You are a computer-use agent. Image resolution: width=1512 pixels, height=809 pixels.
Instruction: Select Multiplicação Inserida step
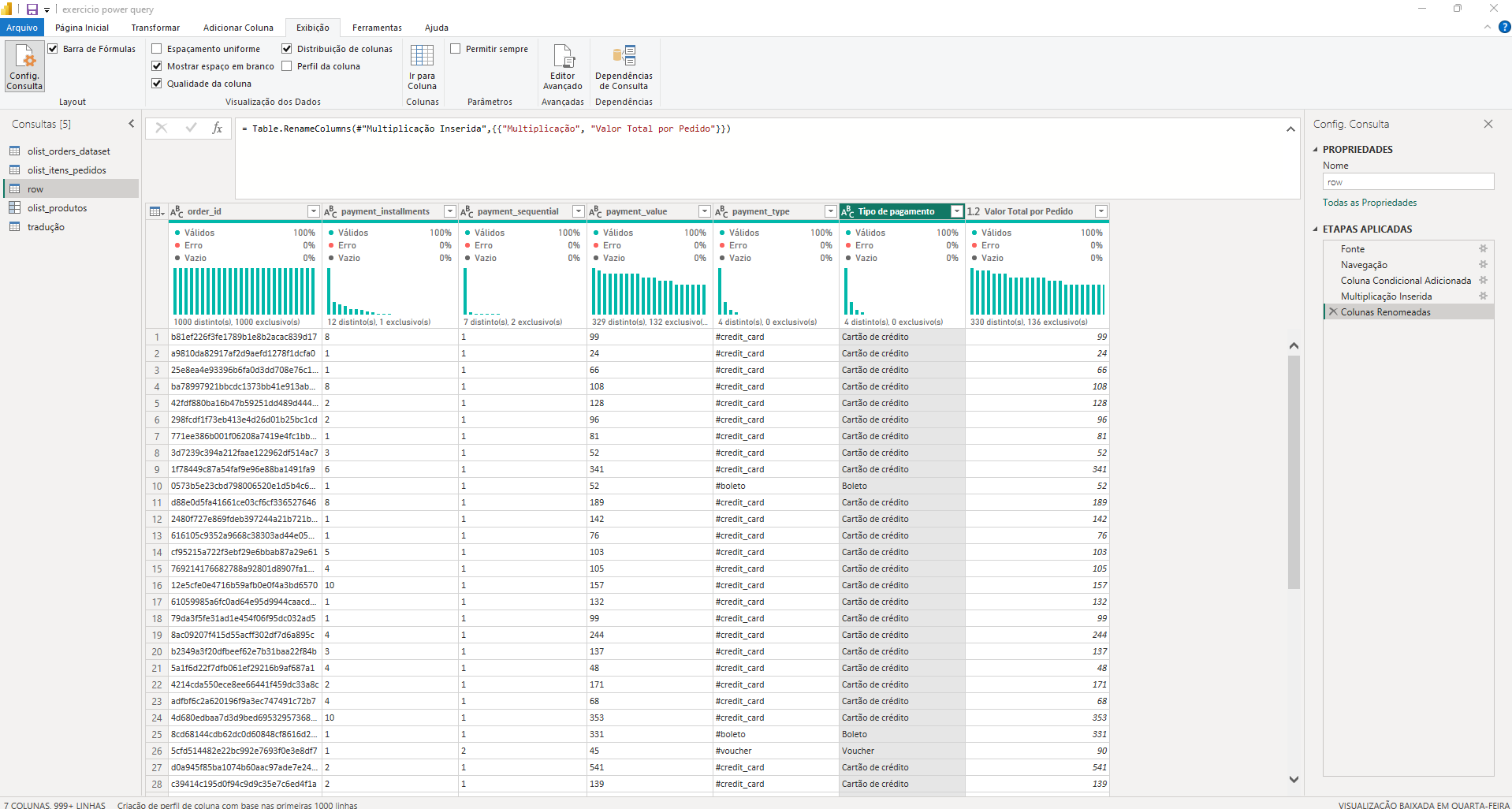coord(1386,296)
